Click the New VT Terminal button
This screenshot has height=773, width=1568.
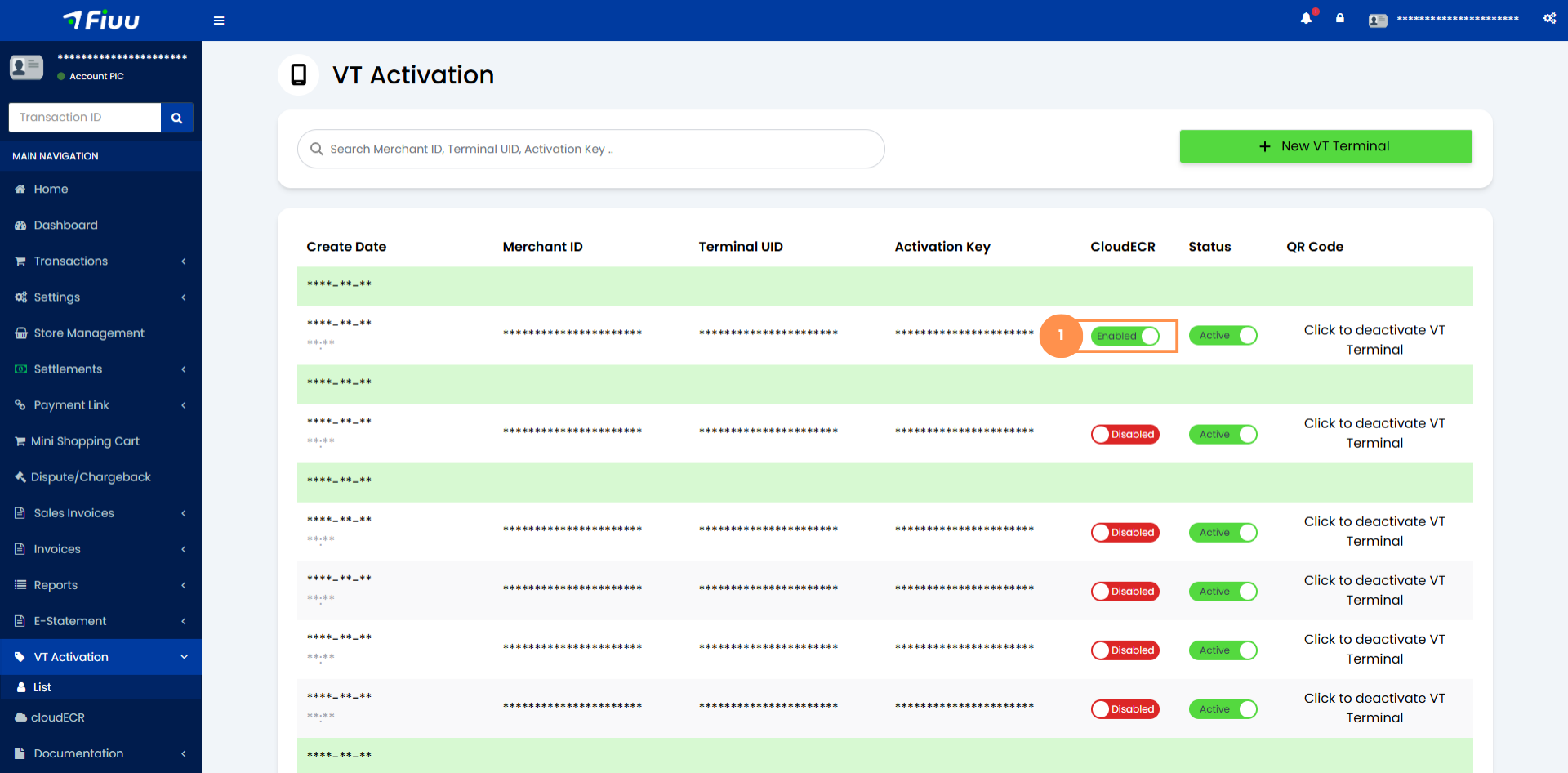pos(1325,146)
